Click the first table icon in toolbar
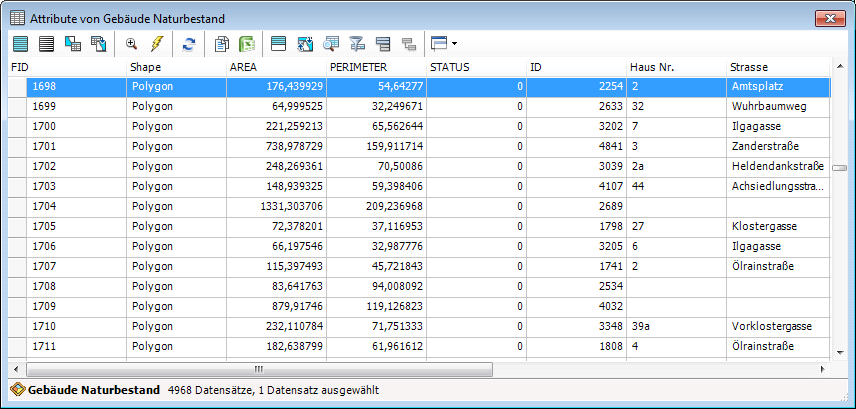The height and width of the screenshot is (409, 856). [x=21, y=44]
